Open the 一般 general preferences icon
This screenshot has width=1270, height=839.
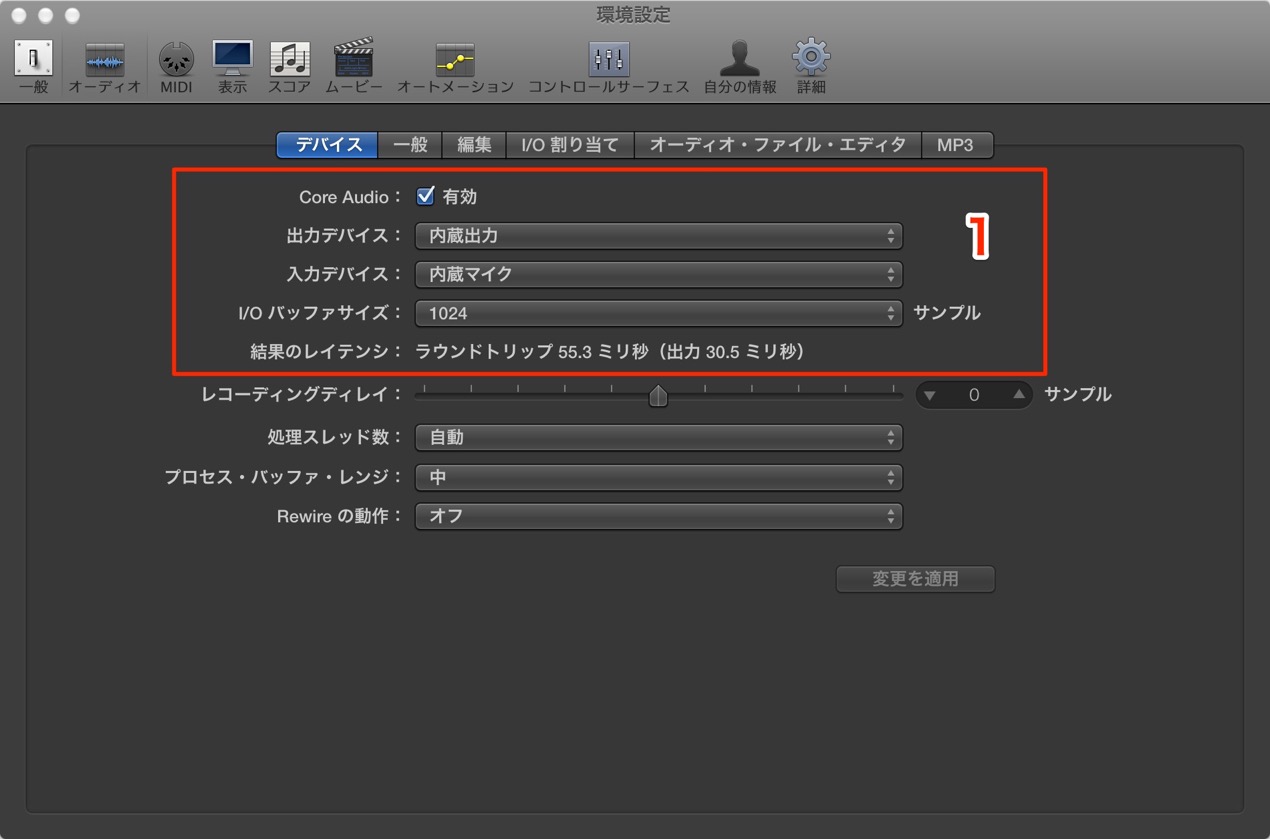pos(33,67)
